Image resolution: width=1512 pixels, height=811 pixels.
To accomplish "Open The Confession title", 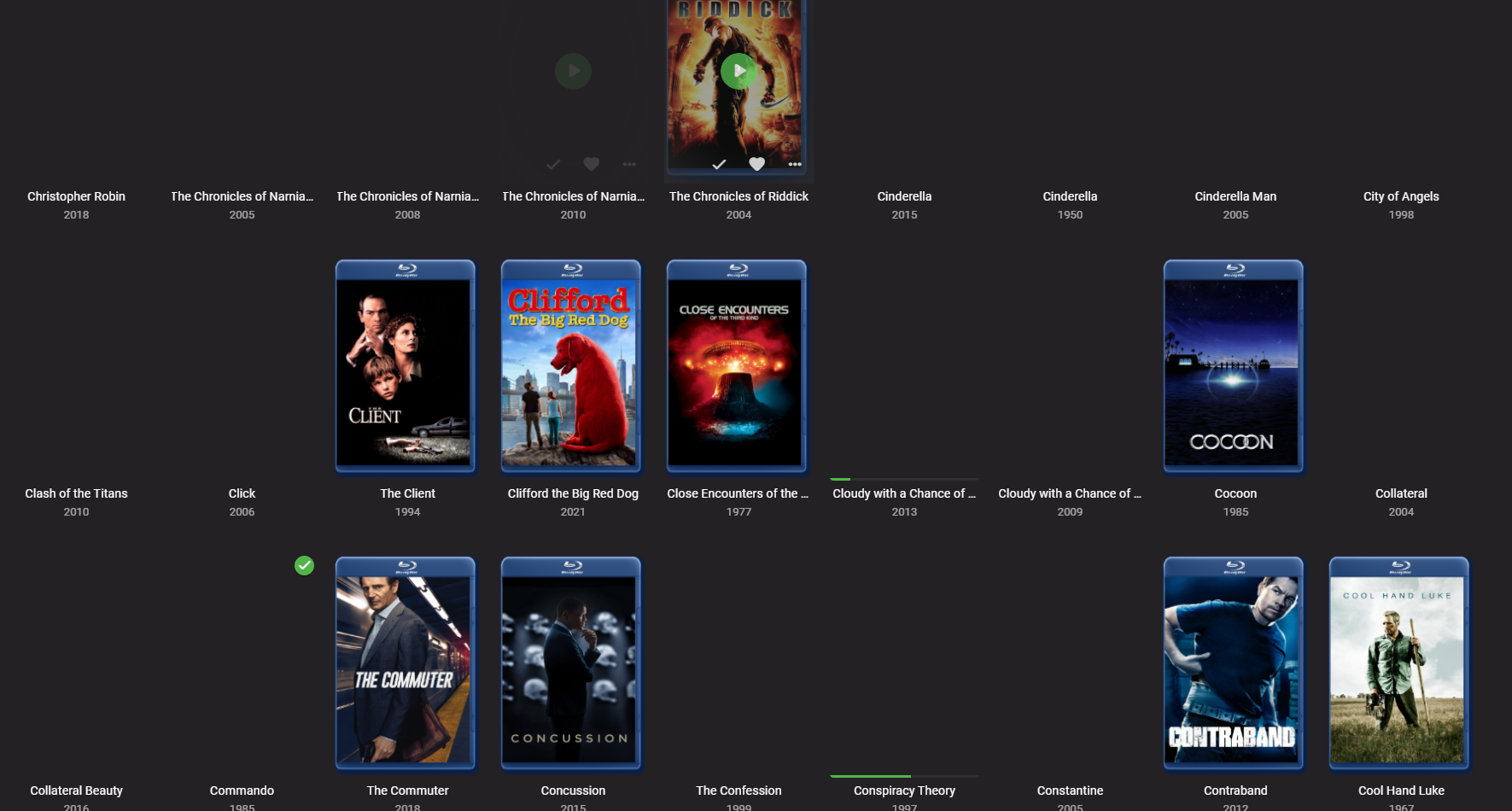I will point(738,791).
